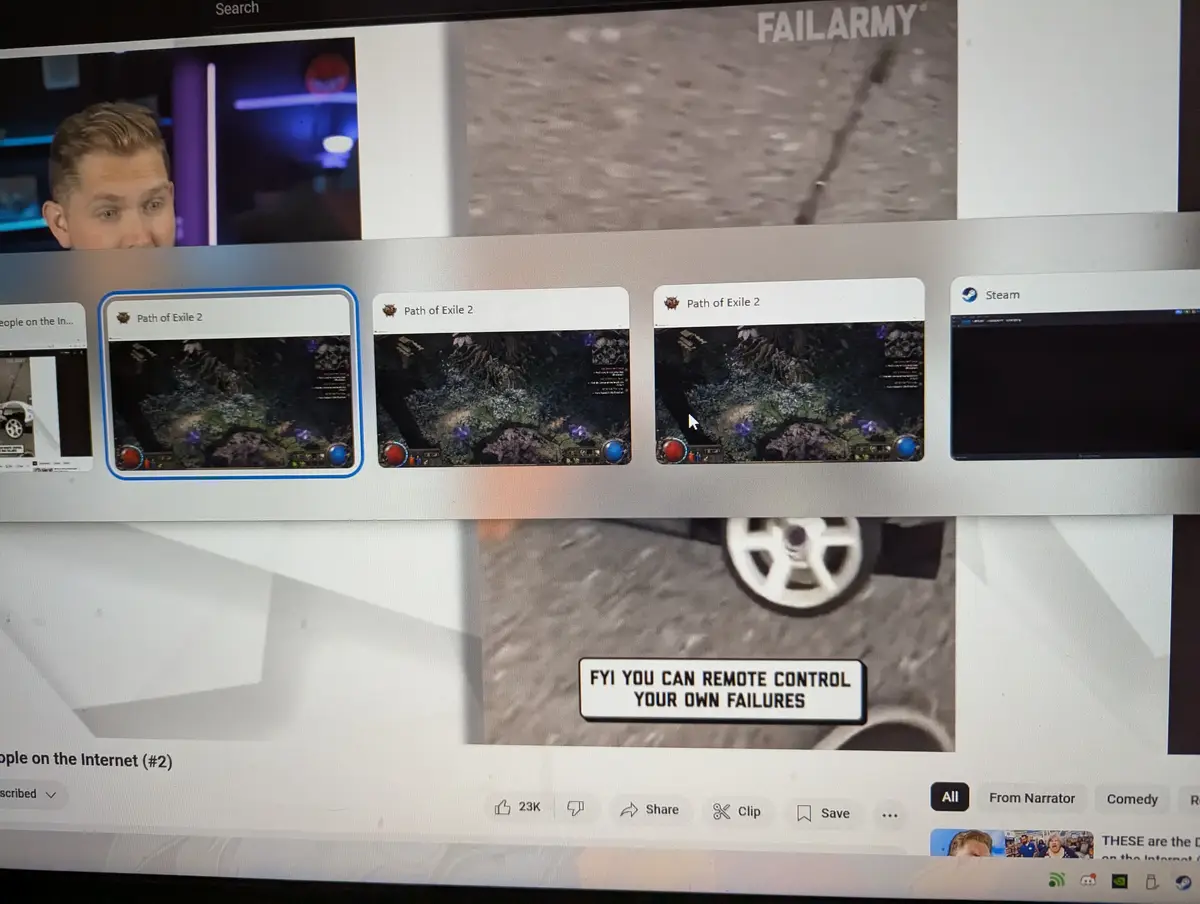Switch to the Steam window thumbnail
Image resolution: width=1200 pixels, height=904 pixels.
1075,368
